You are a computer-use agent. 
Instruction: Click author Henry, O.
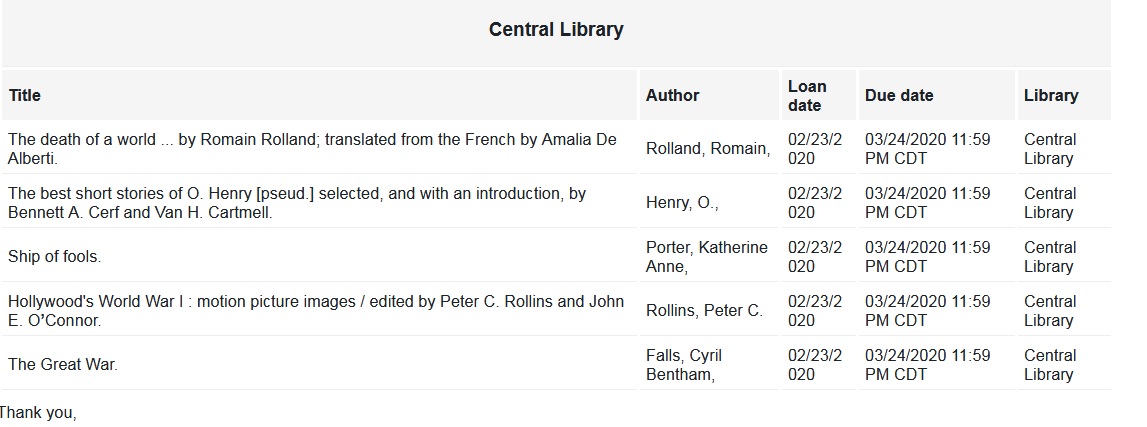point(682,203)
